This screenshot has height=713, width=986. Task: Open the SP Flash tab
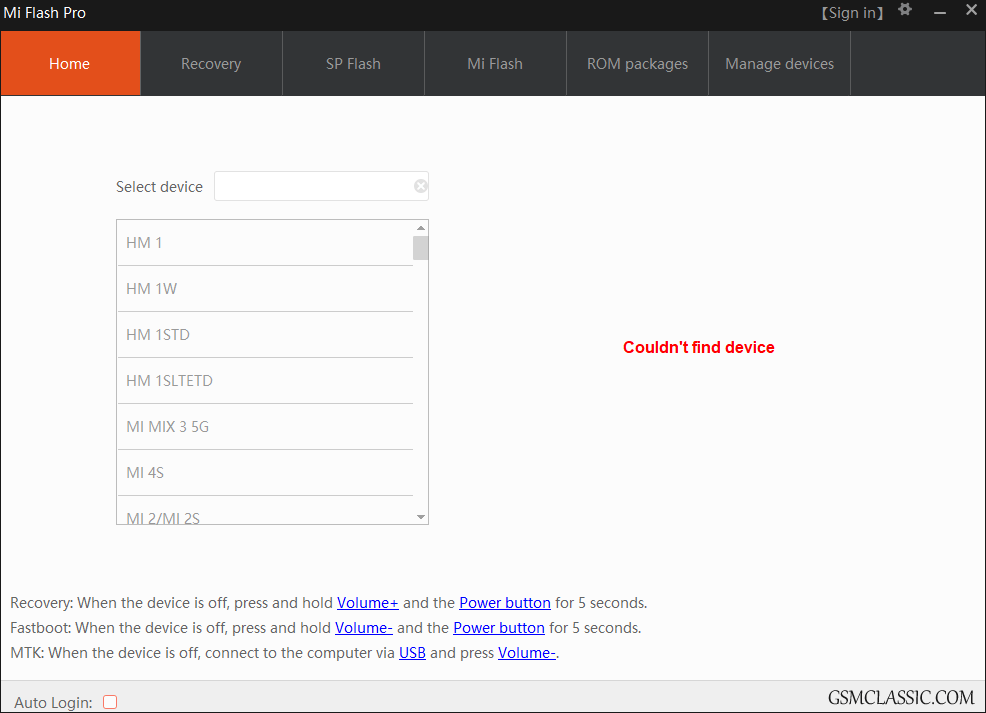(353, 63)
